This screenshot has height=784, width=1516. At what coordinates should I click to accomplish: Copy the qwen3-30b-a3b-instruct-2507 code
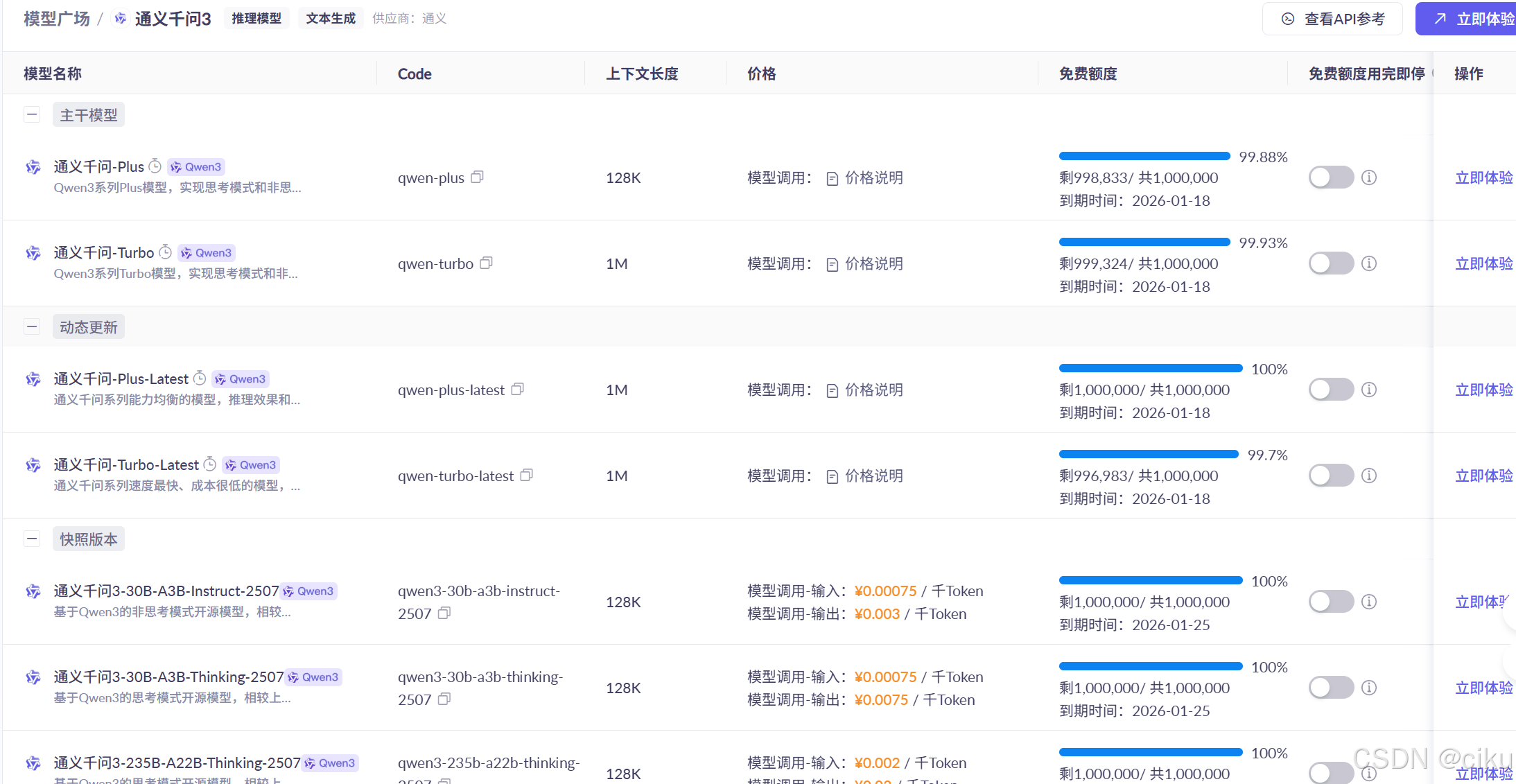(444, 613)
